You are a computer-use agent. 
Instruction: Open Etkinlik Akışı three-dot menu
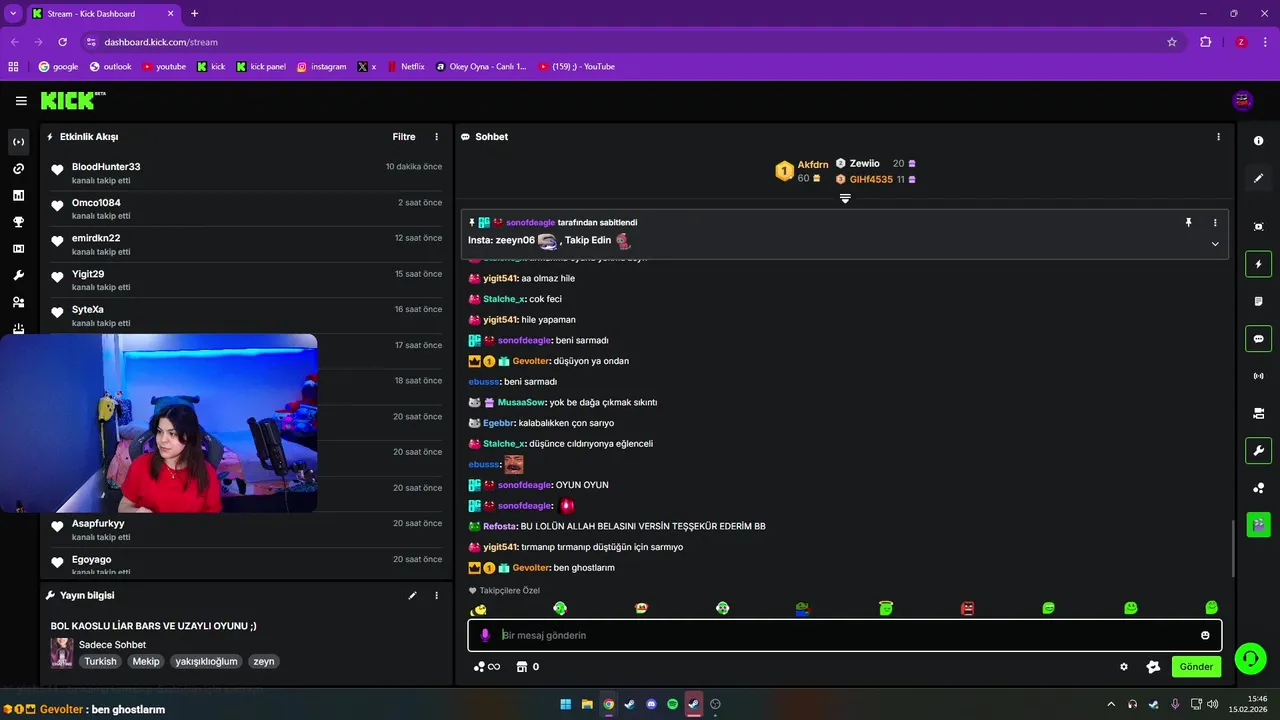click(x=436, y=137)
